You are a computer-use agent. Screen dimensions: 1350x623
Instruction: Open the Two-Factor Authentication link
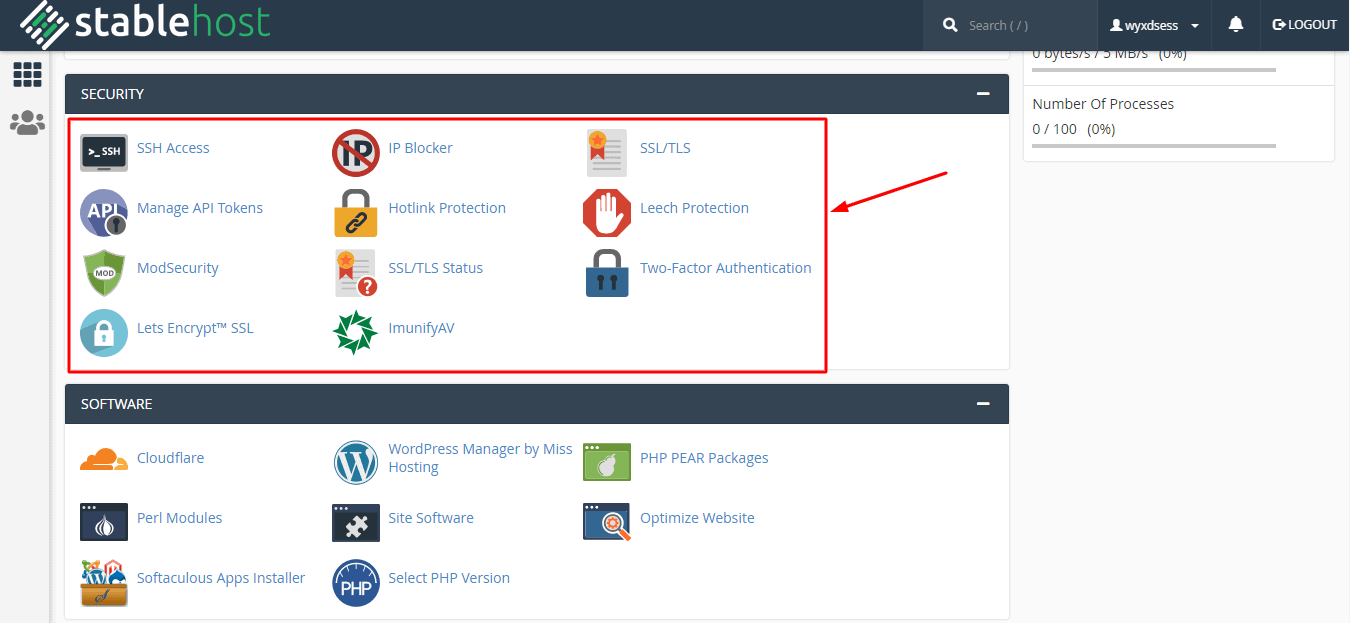click(x=725, y=268)
